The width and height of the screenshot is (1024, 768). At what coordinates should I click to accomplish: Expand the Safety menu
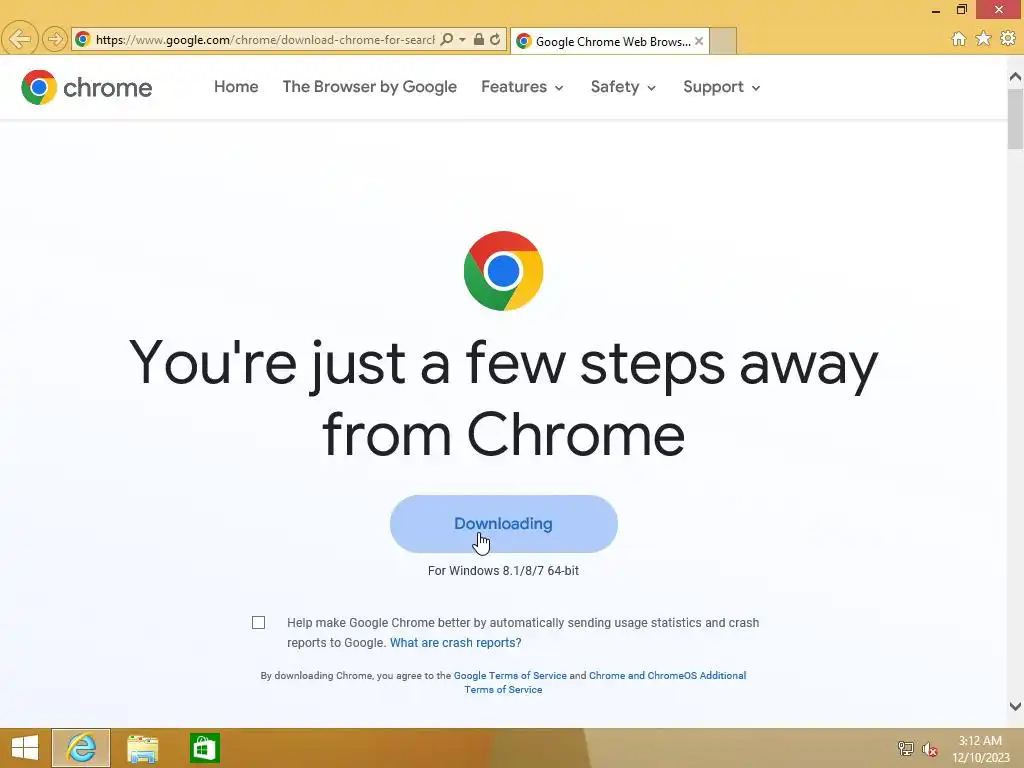tap(622, 87)
